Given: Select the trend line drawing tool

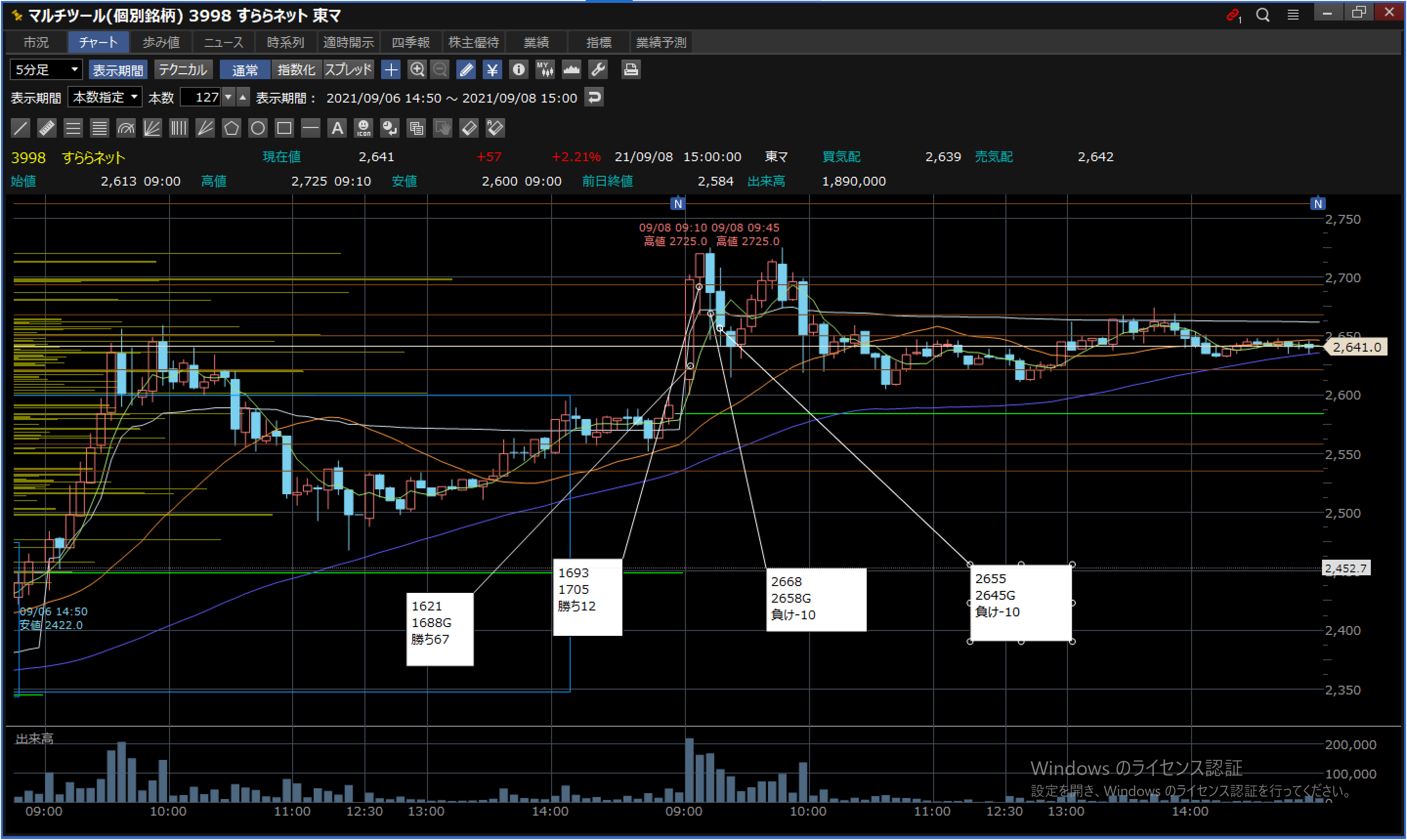Looking at the screenshot, I should [x=21, y=128].
